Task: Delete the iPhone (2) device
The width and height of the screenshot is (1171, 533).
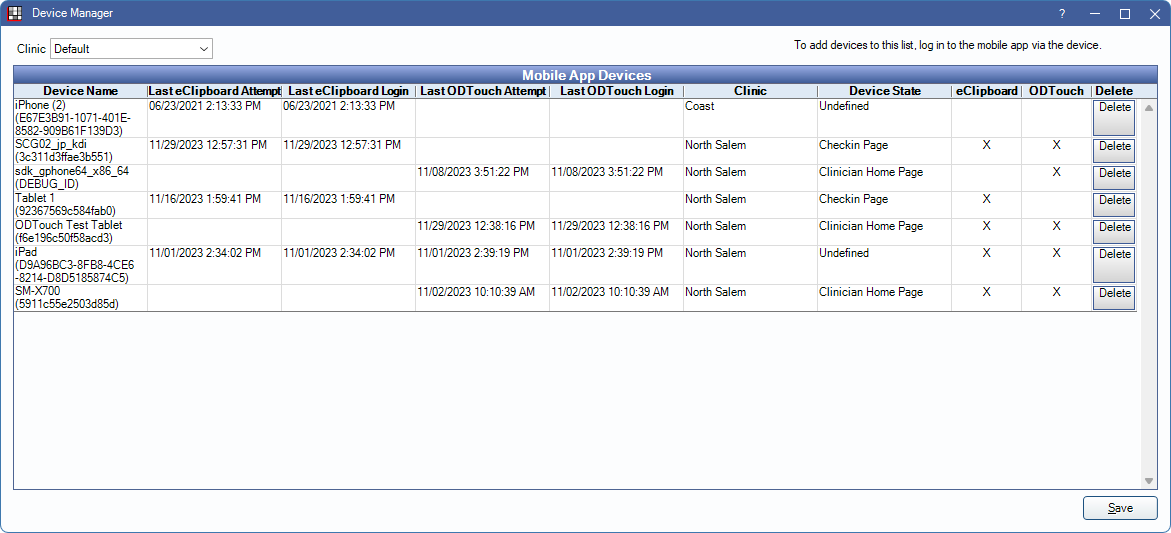Action: (x=1114, y=116)
